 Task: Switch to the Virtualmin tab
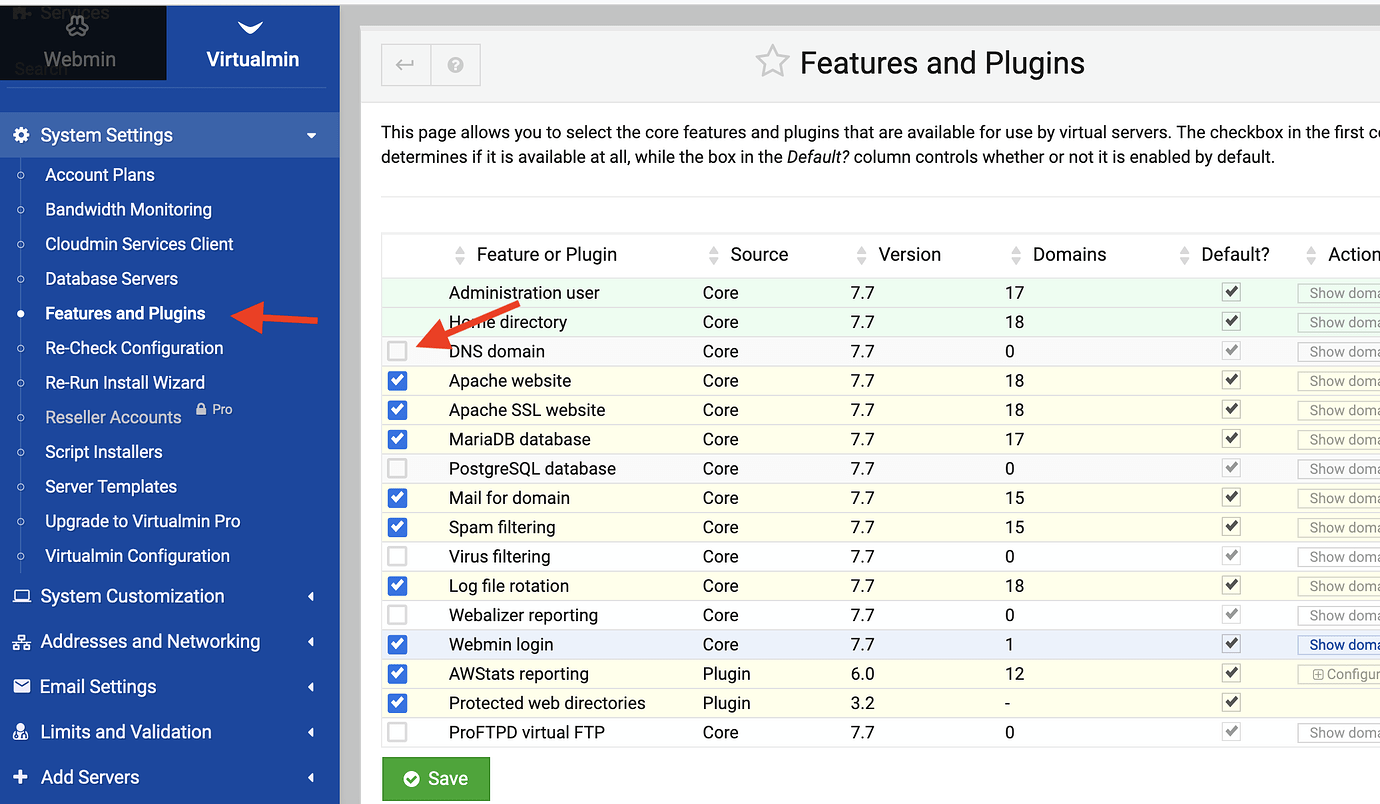tap(253, 43)
